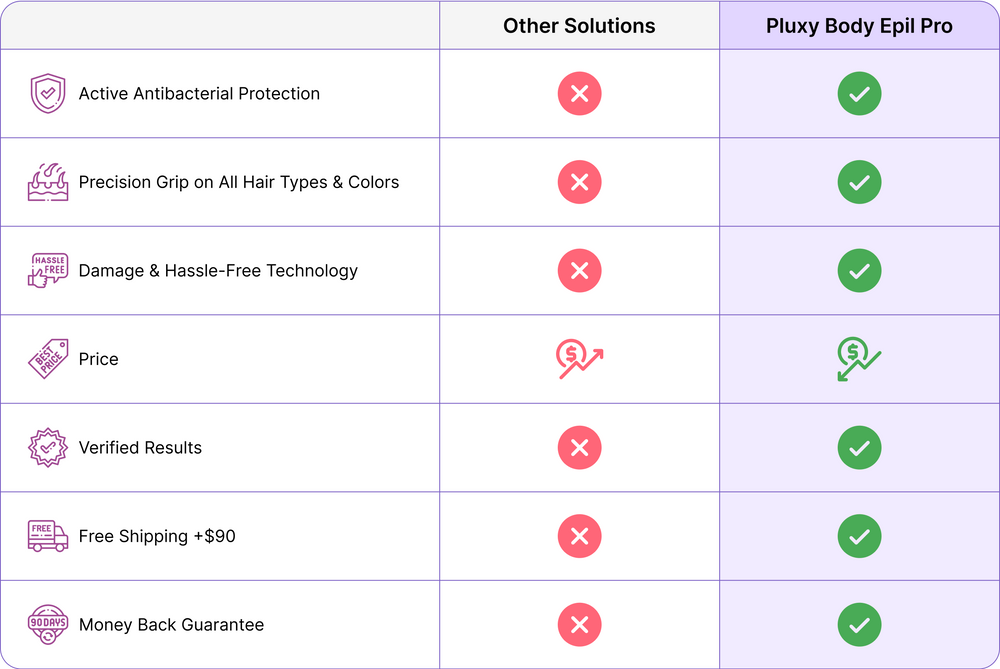Click the green falling price icon
1000x669 pixels.
859,359
